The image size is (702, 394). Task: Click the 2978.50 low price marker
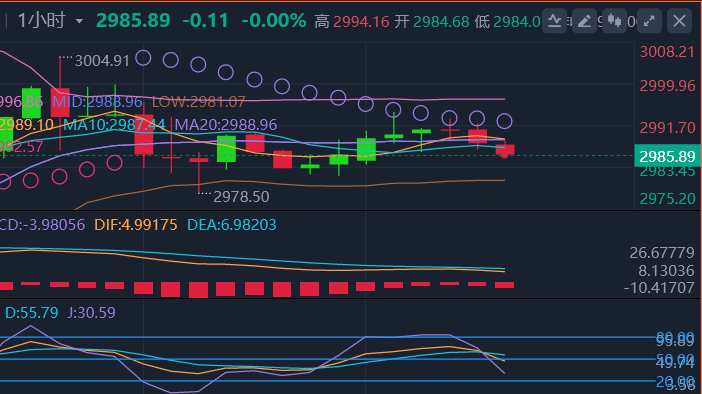click(241, 197)
